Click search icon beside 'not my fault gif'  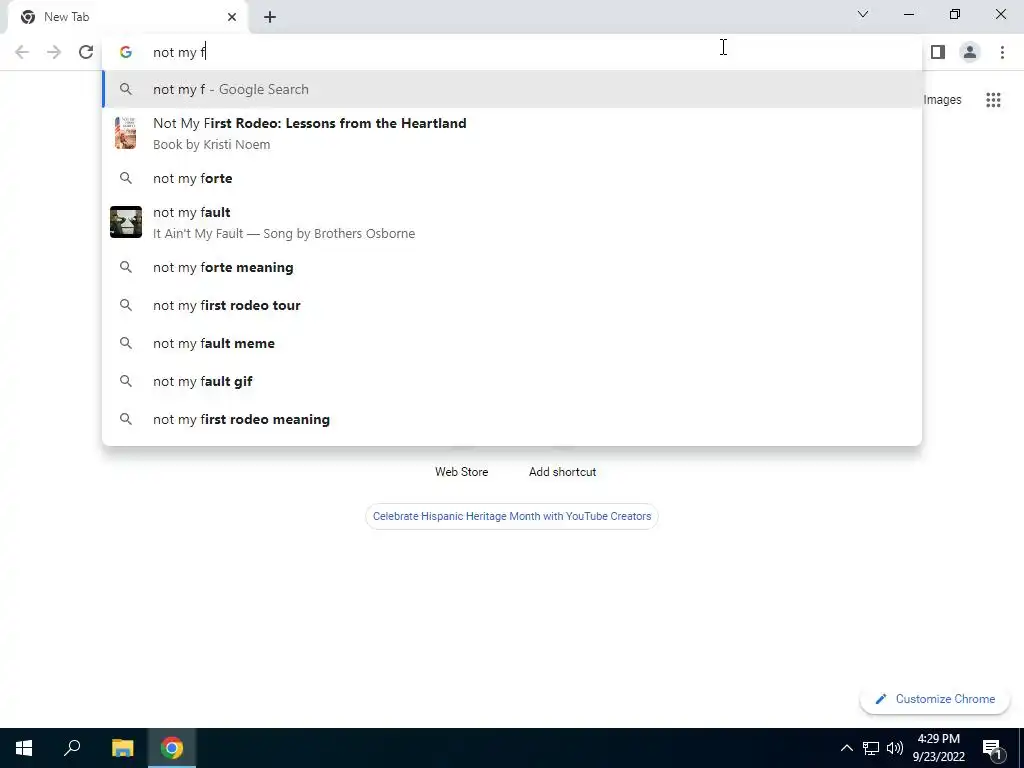(x=125, y=381)
